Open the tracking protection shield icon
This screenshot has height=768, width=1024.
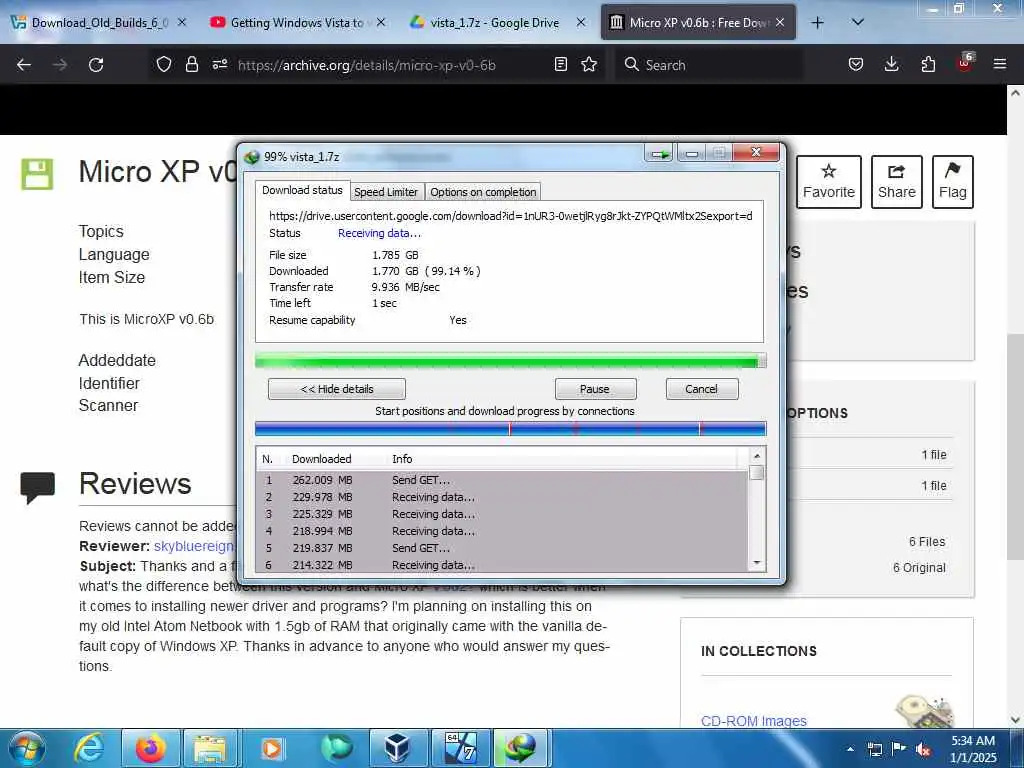[164, 65]
